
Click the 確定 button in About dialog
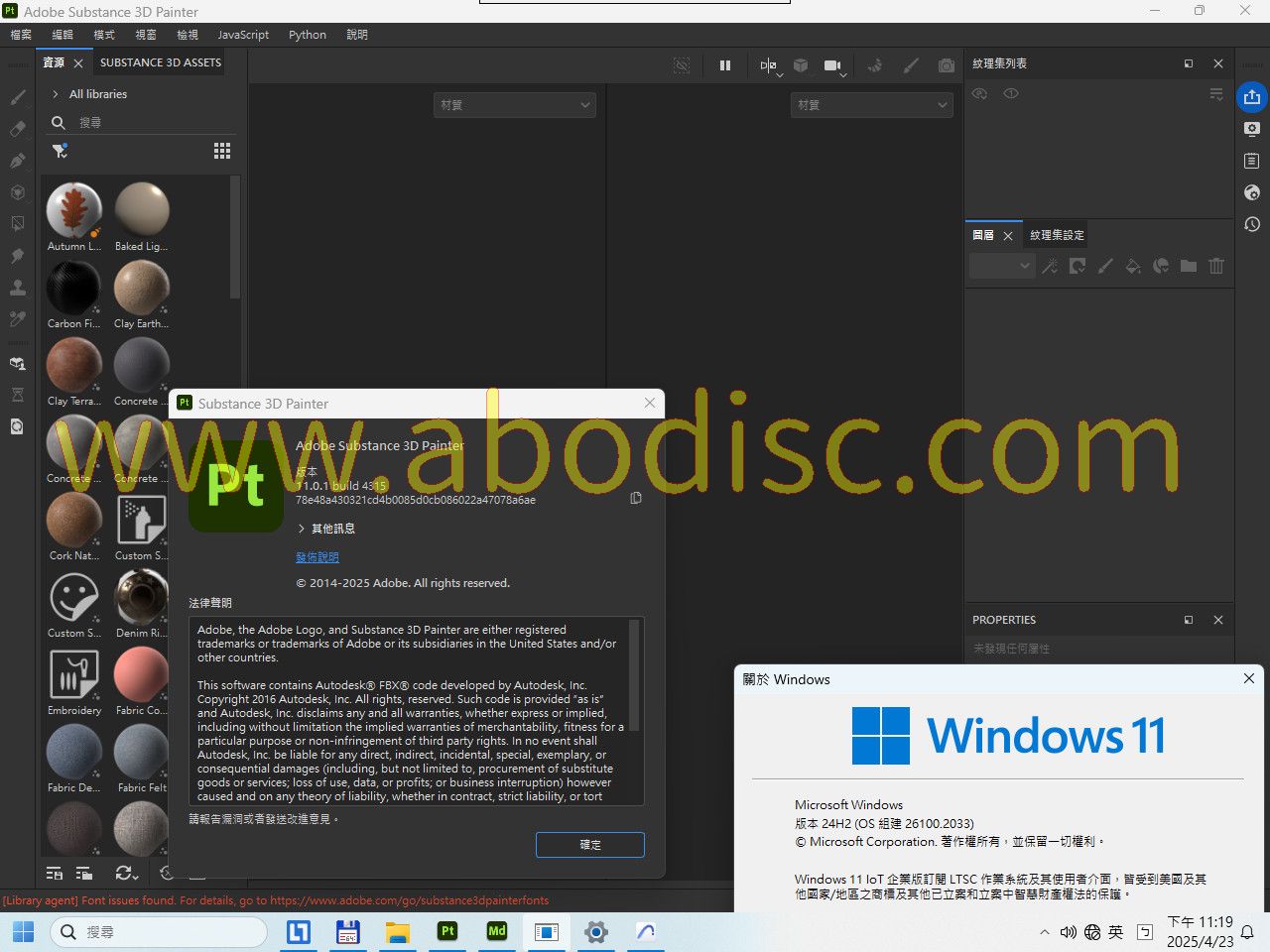click(x=590, y=845)
